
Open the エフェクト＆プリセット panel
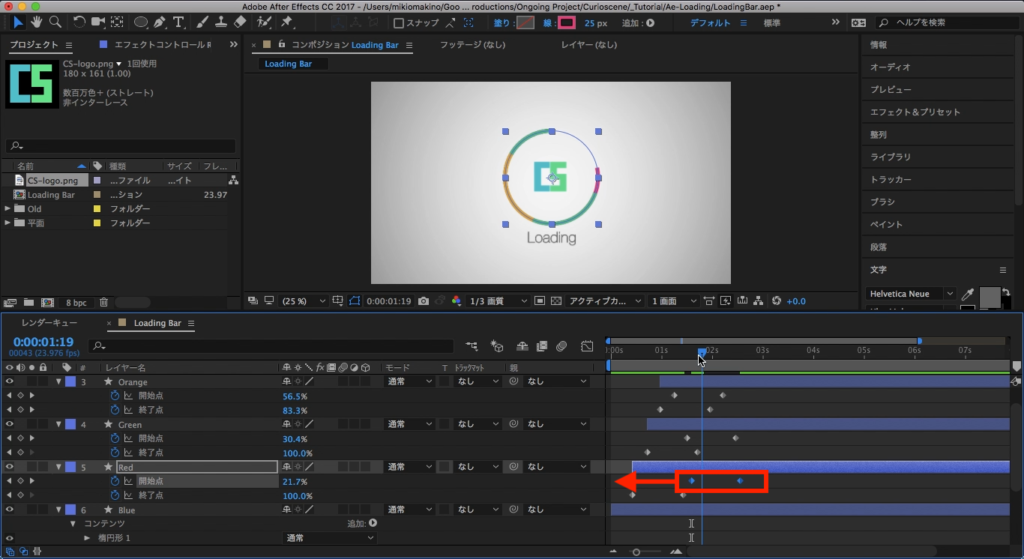[x=914, y=112]
